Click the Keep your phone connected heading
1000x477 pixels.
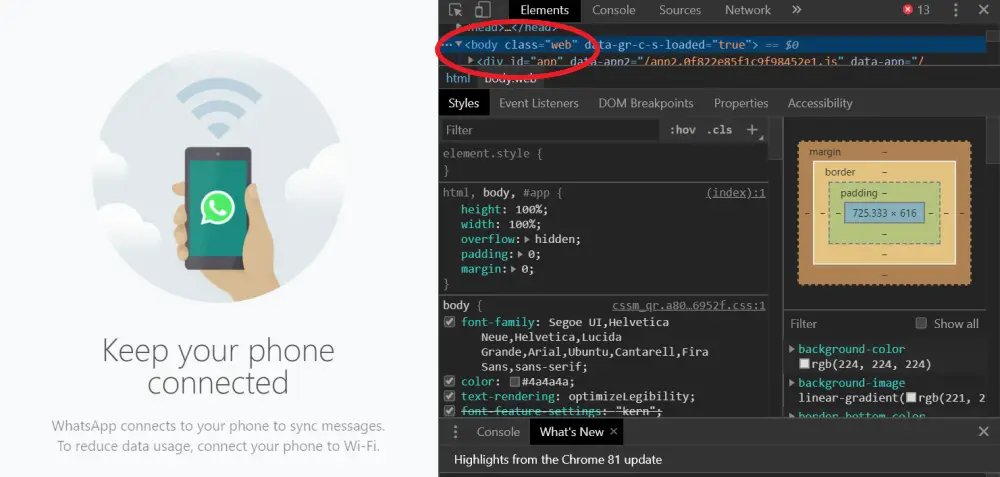pos(218,367)
